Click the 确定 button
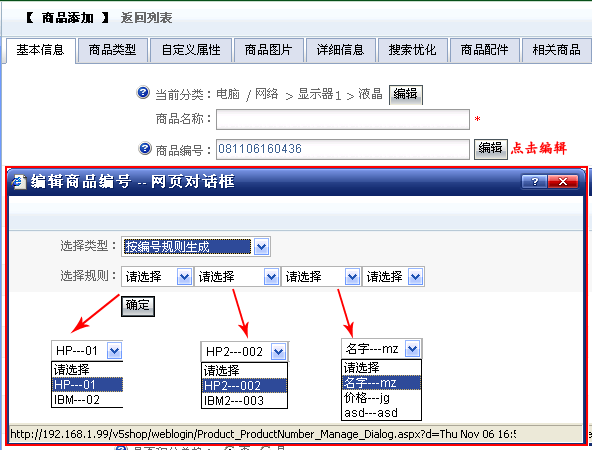 [x=138, y=306]
